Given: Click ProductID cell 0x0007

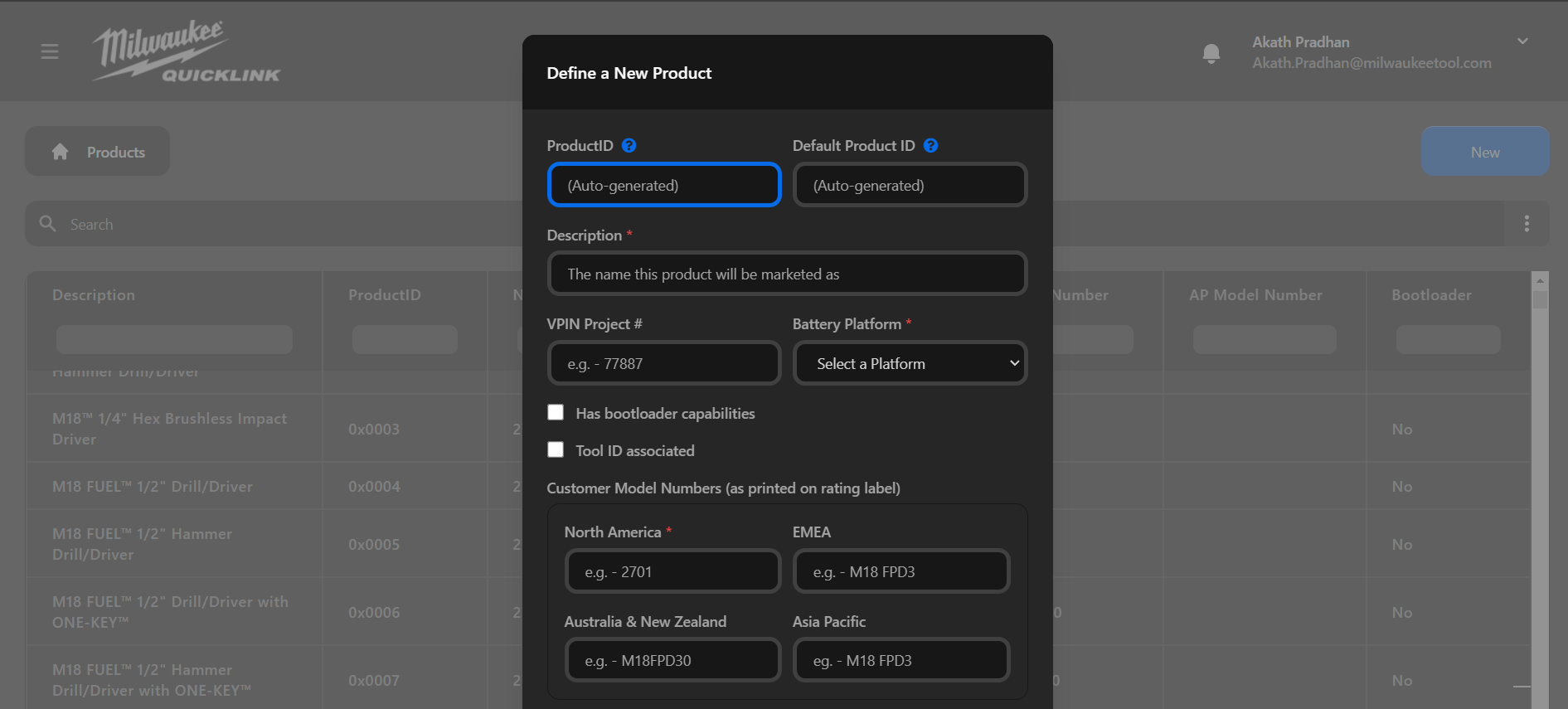Looking at the screenshot, I should click(x=374, y=681).
